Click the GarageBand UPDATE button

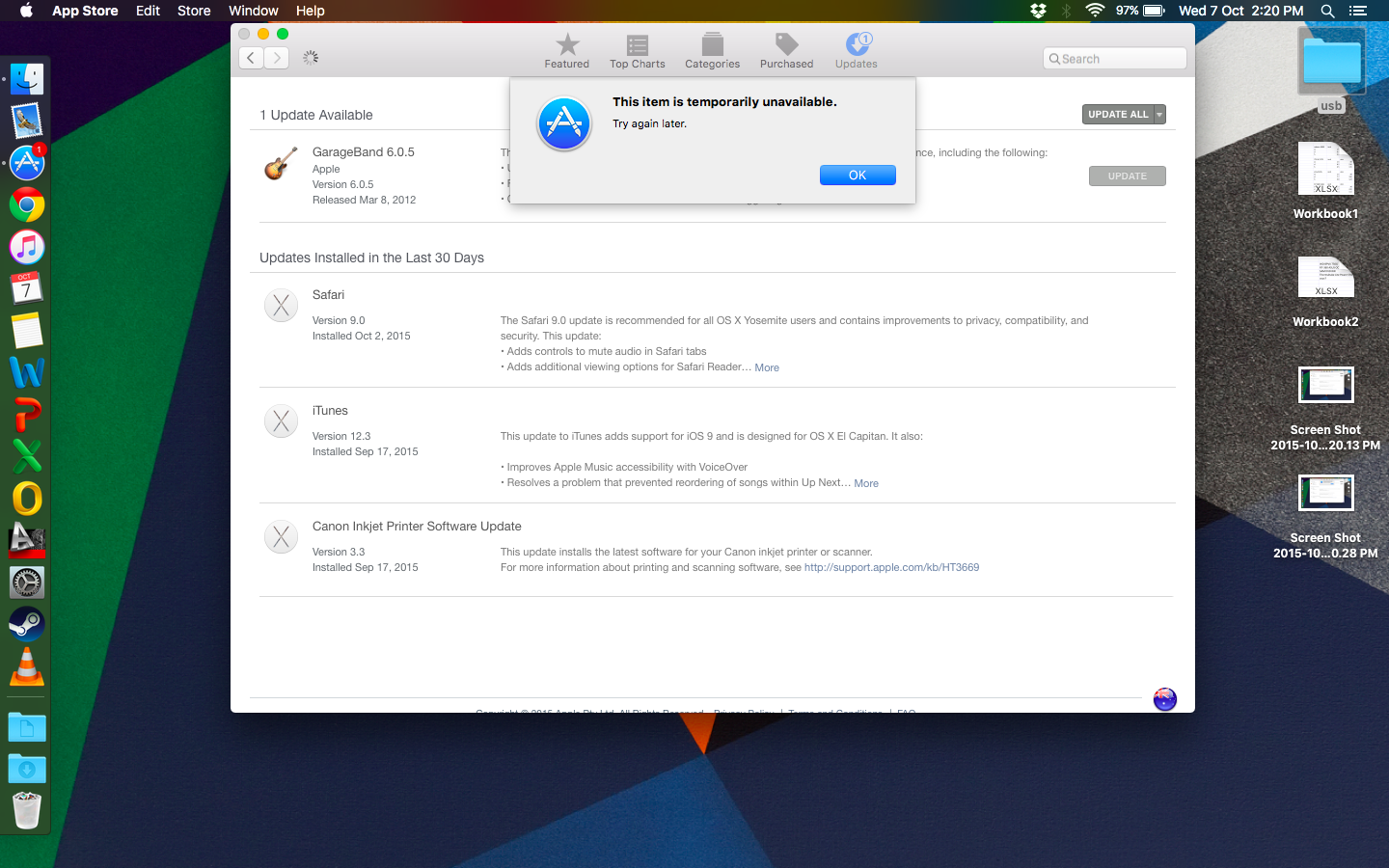click(1128, 176)
